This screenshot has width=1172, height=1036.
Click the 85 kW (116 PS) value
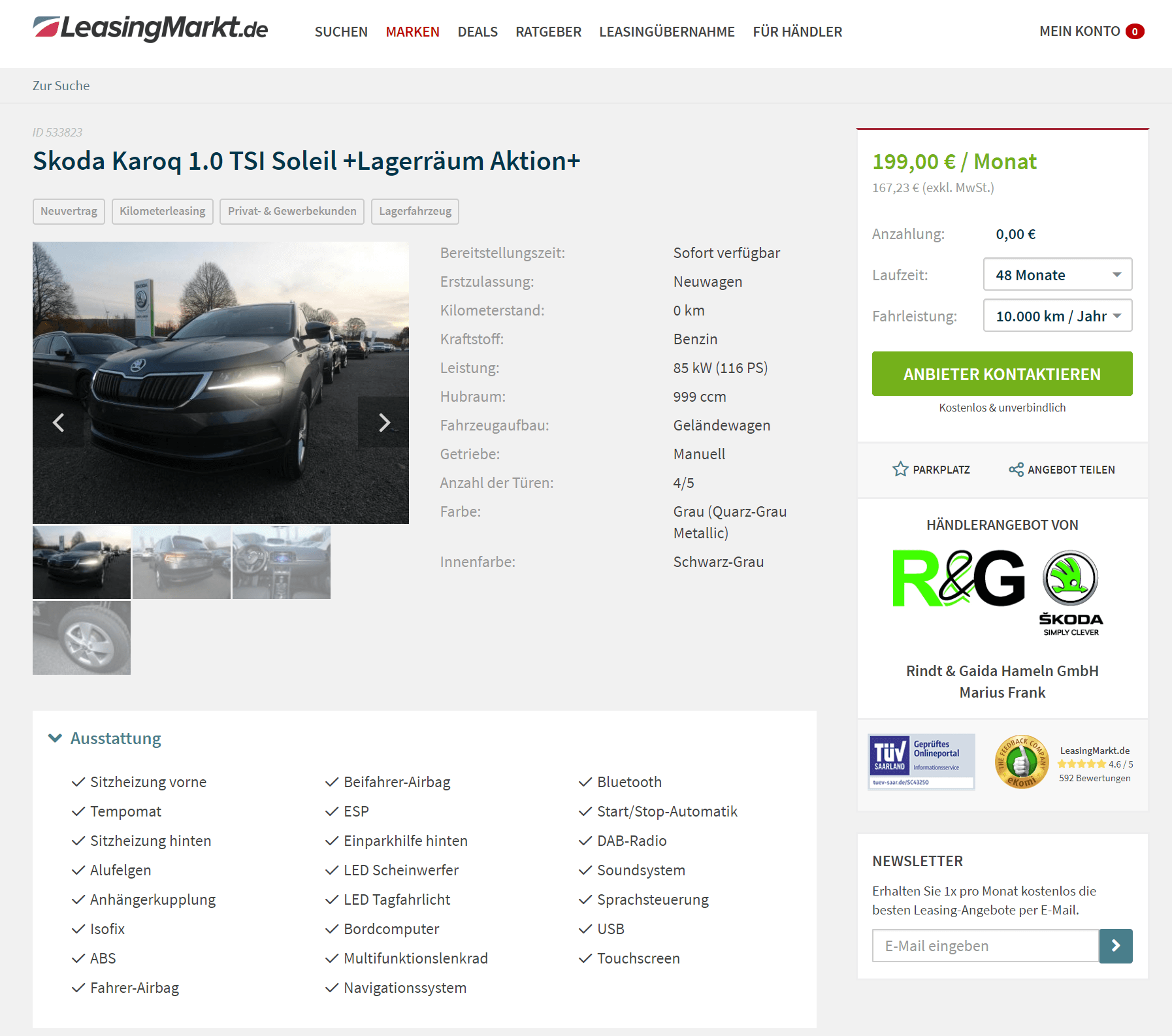click(x=721, y=368)
